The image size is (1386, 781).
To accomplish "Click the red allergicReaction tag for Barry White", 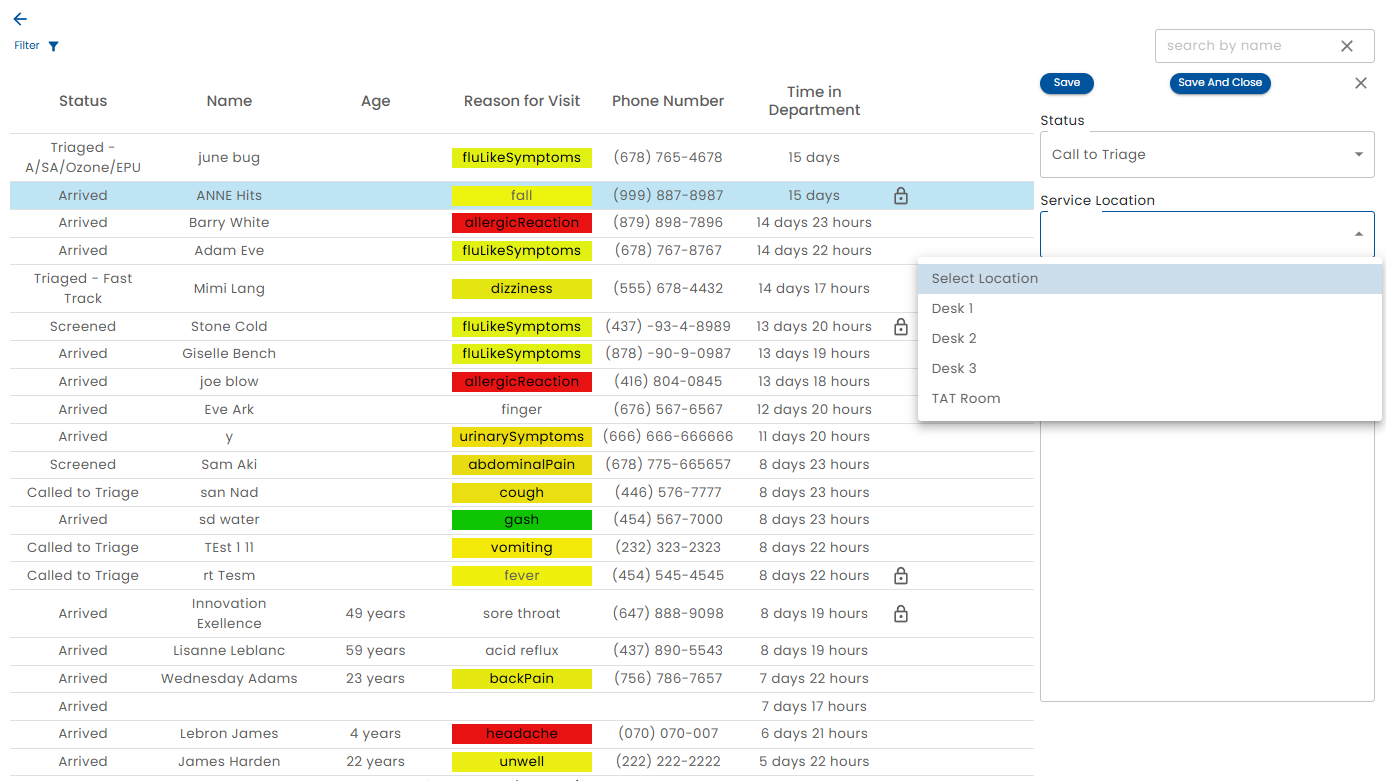I will pos(521,223).
